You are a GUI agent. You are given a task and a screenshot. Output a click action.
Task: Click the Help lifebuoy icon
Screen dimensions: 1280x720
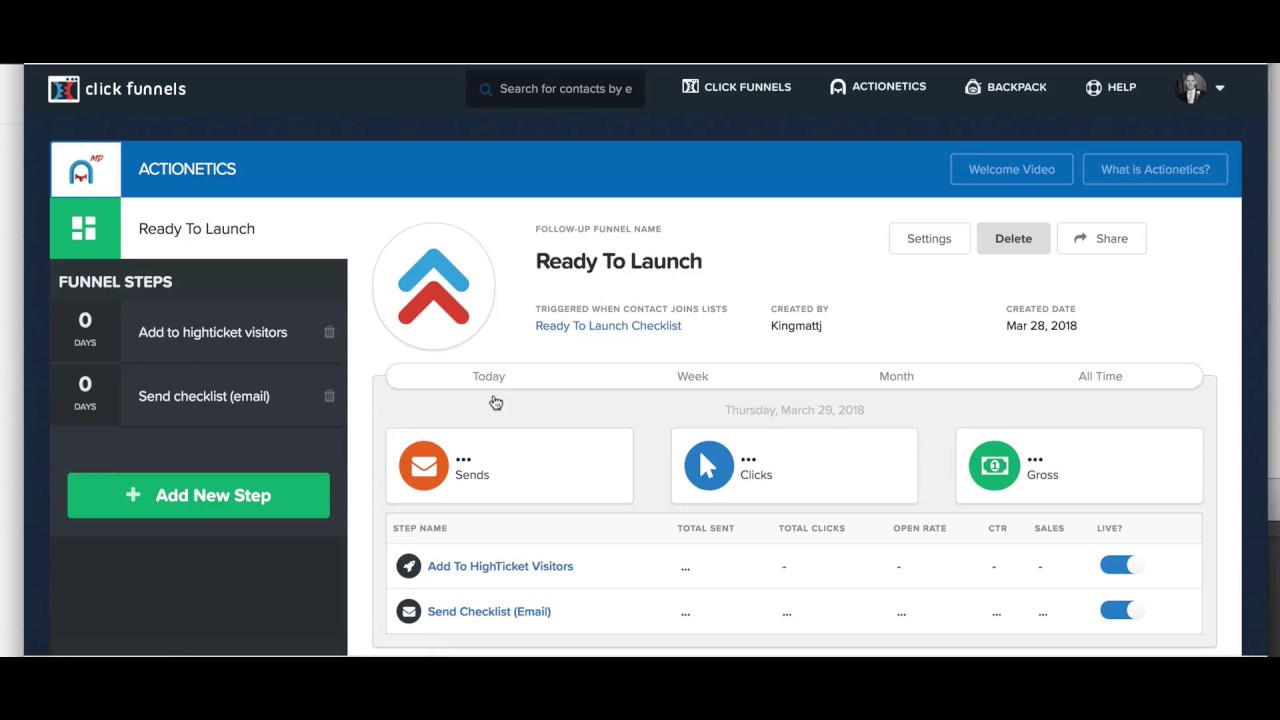coord(1094,87)
